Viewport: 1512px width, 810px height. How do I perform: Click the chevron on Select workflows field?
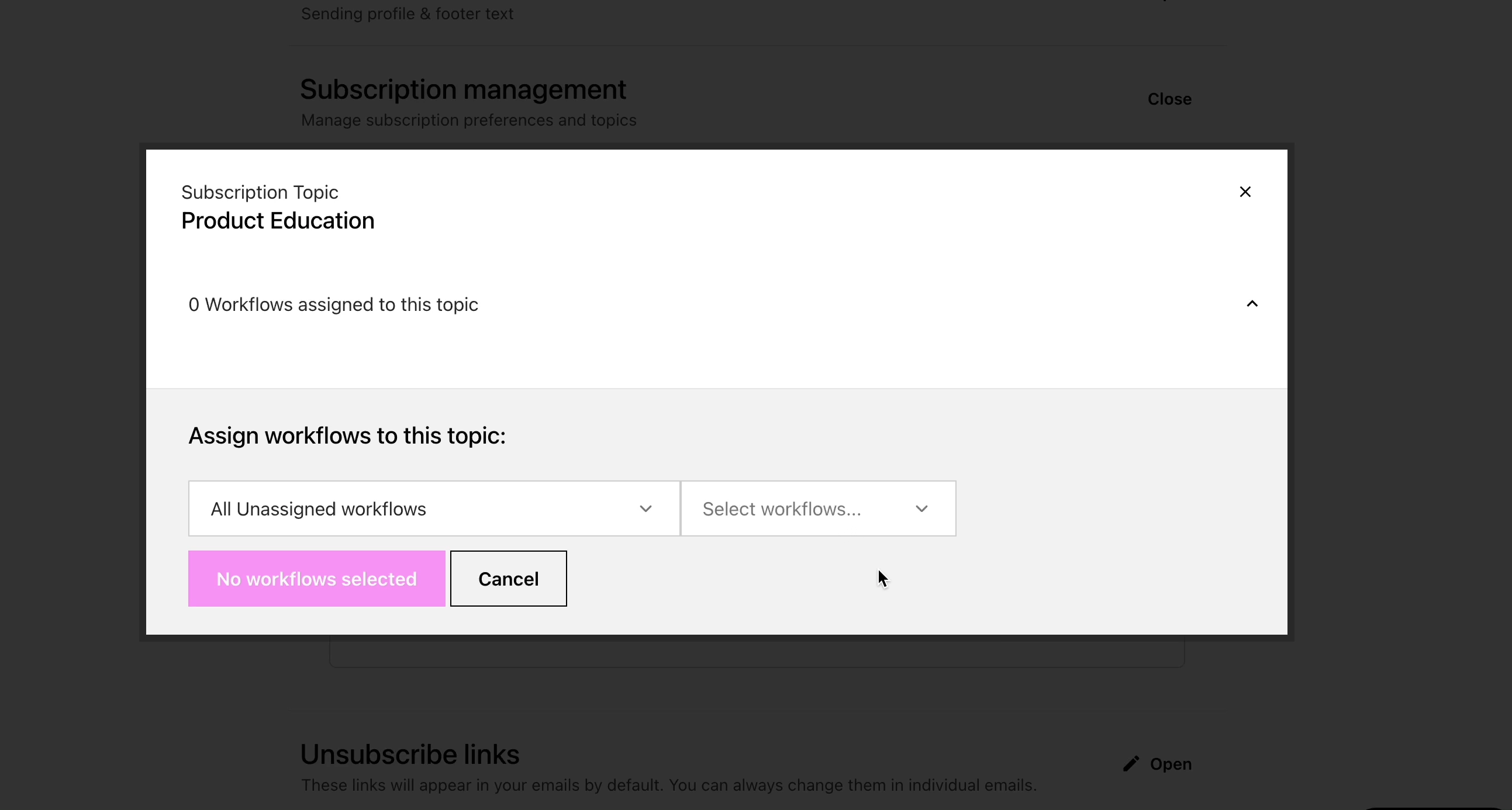click(921, 508)
